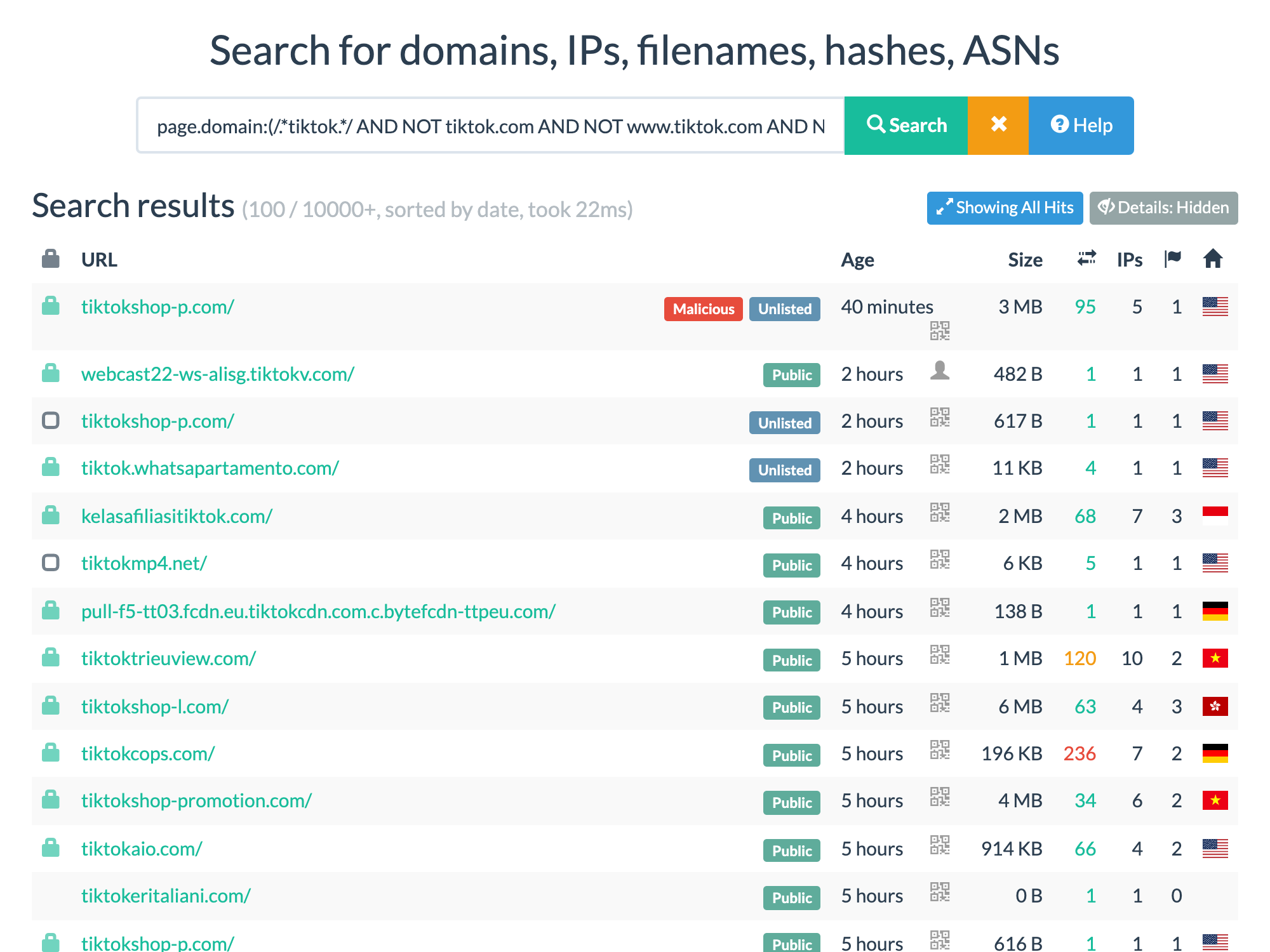
Task: Open kelasafiliasitiktok.com/ link
Action: pos(177,516)
